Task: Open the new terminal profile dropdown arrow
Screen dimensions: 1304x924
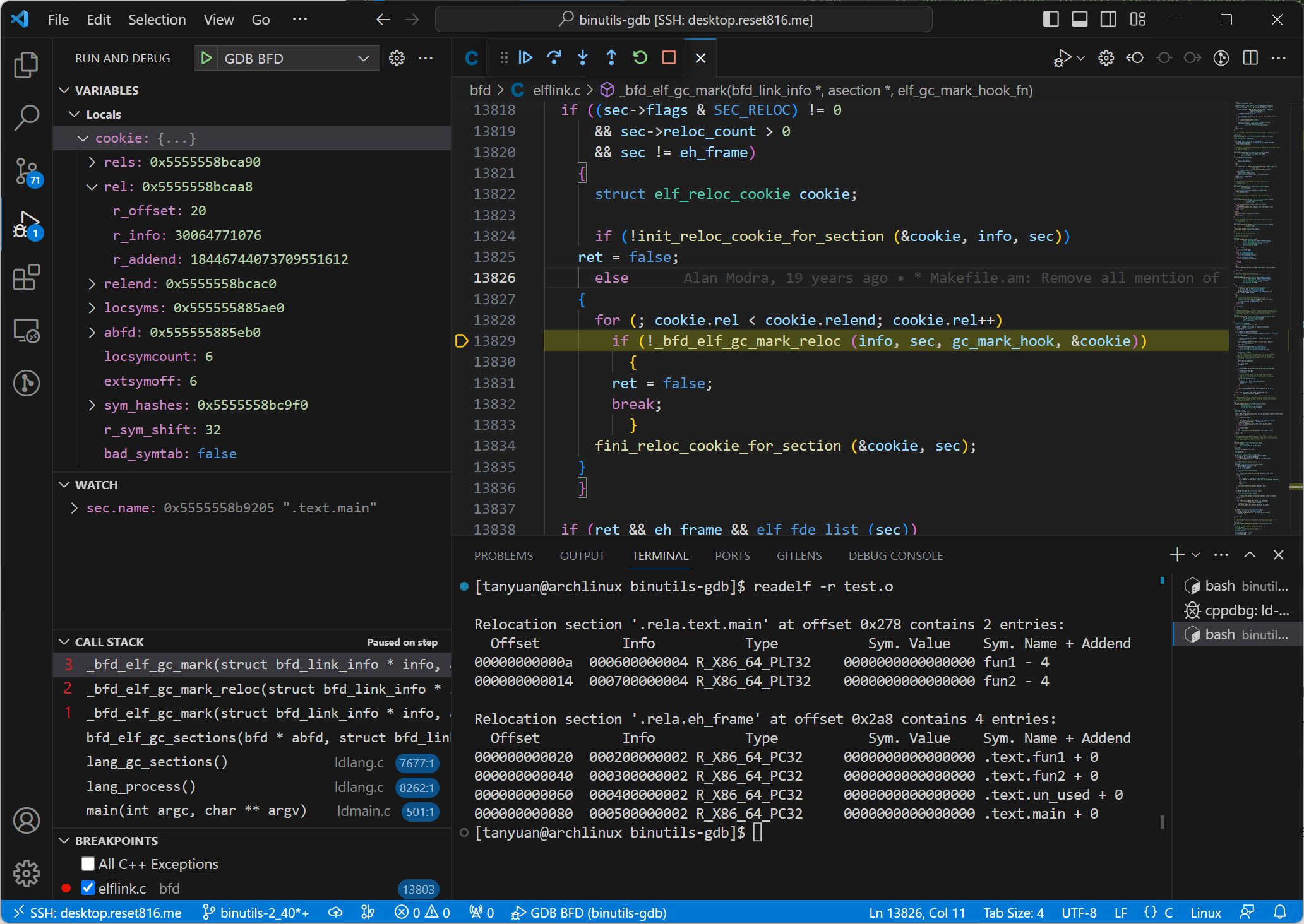Action: [1195, 555]
